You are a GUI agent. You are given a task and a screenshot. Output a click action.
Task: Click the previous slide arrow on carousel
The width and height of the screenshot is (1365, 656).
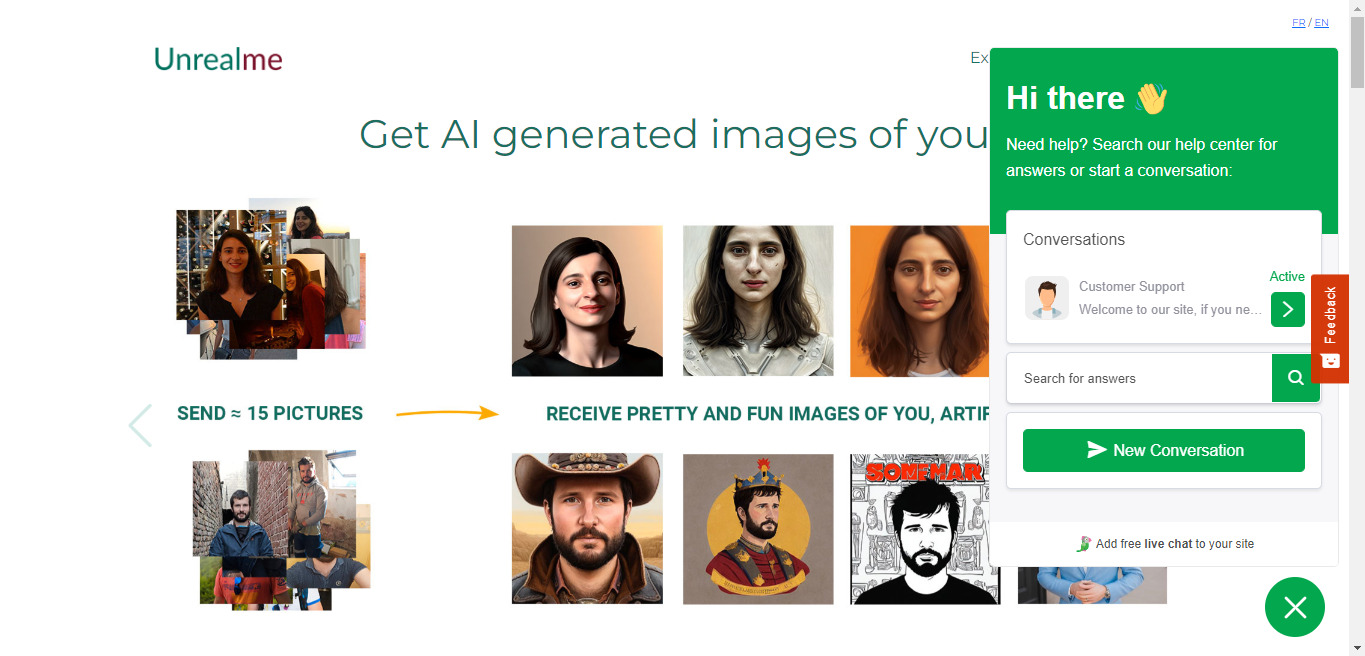[x=141, y=426]
